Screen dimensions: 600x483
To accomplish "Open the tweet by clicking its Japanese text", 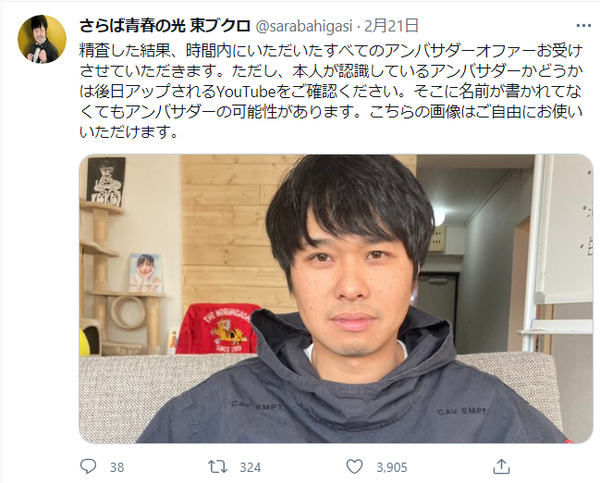I will [x=331, y=91].
